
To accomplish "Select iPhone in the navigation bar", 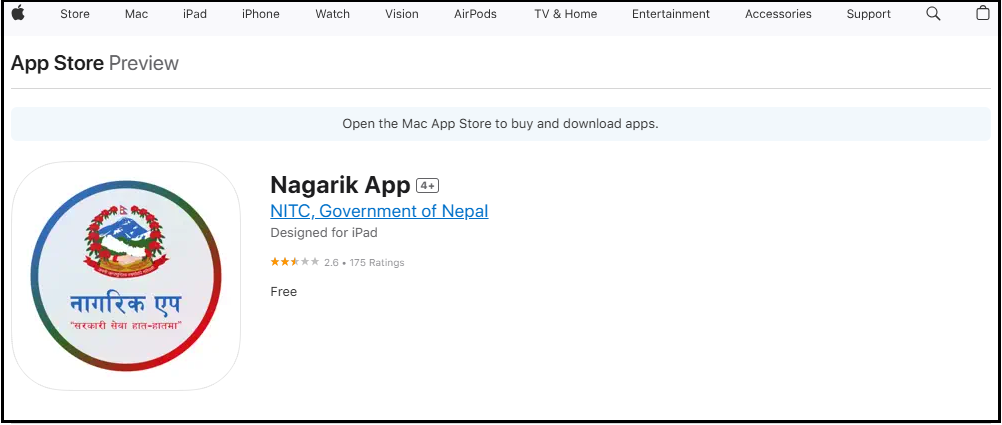I will point(261,14).
